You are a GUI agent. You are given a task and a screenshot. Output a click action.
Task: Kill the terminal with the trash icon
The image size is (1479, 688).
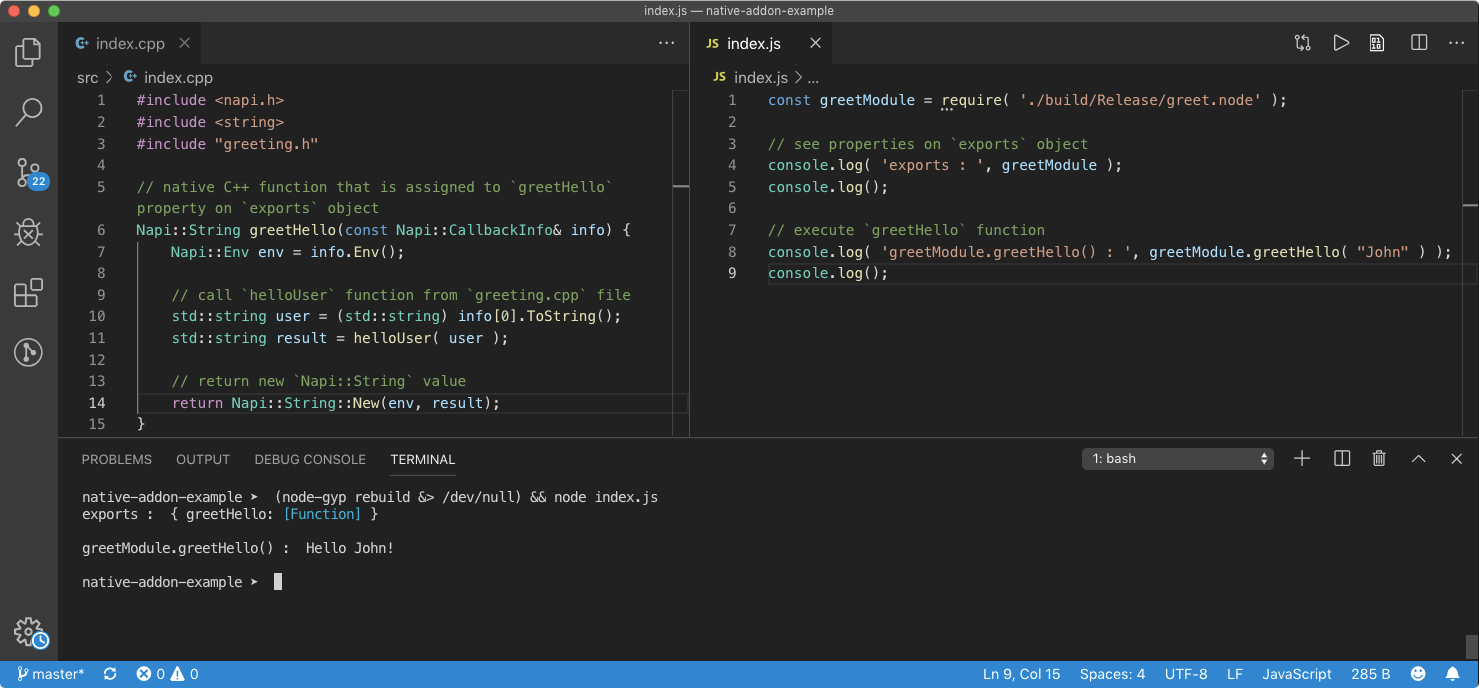click(1379, 458)
